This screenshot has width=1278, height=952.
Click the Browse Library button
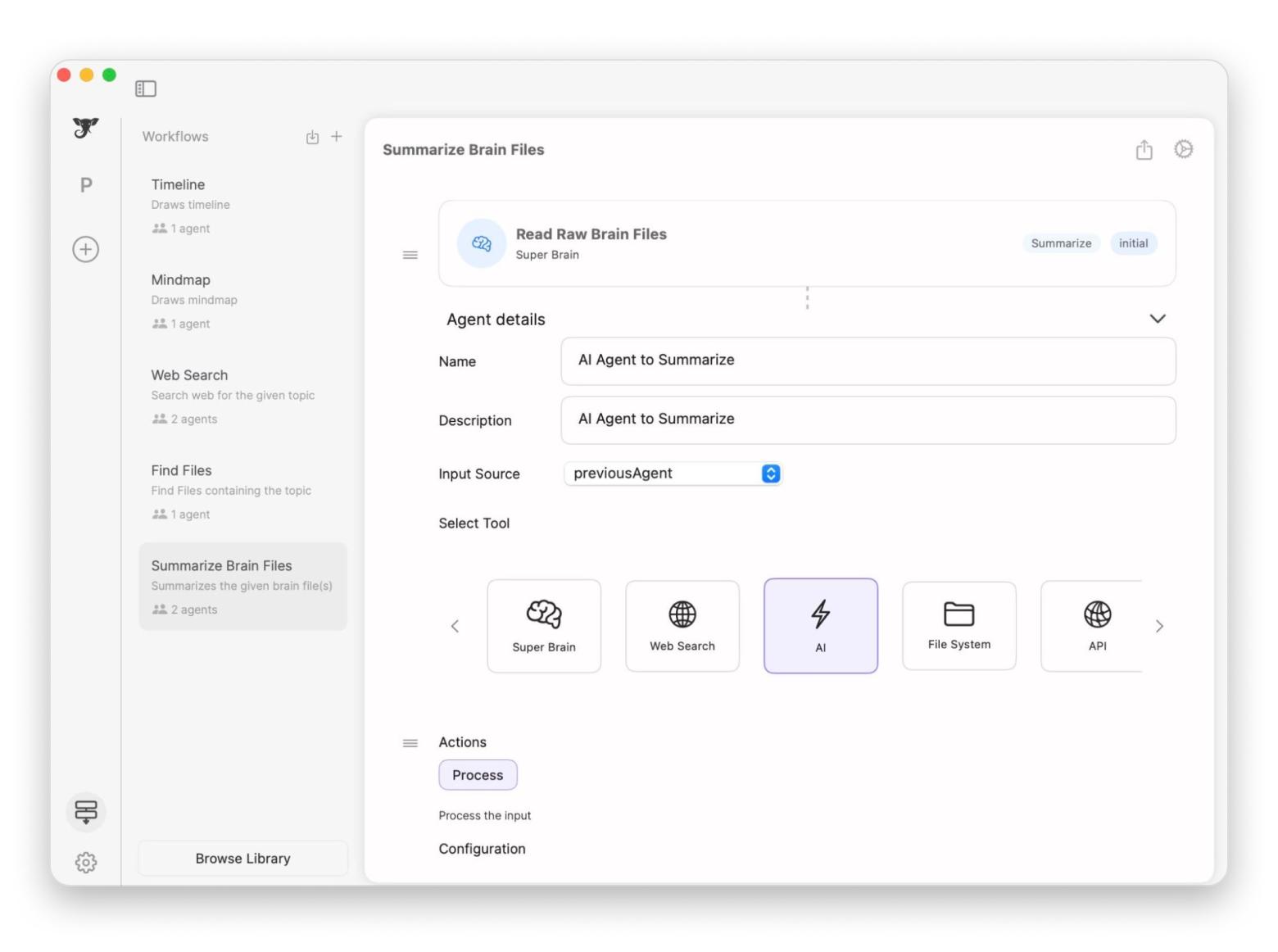[x=242, y=858]
